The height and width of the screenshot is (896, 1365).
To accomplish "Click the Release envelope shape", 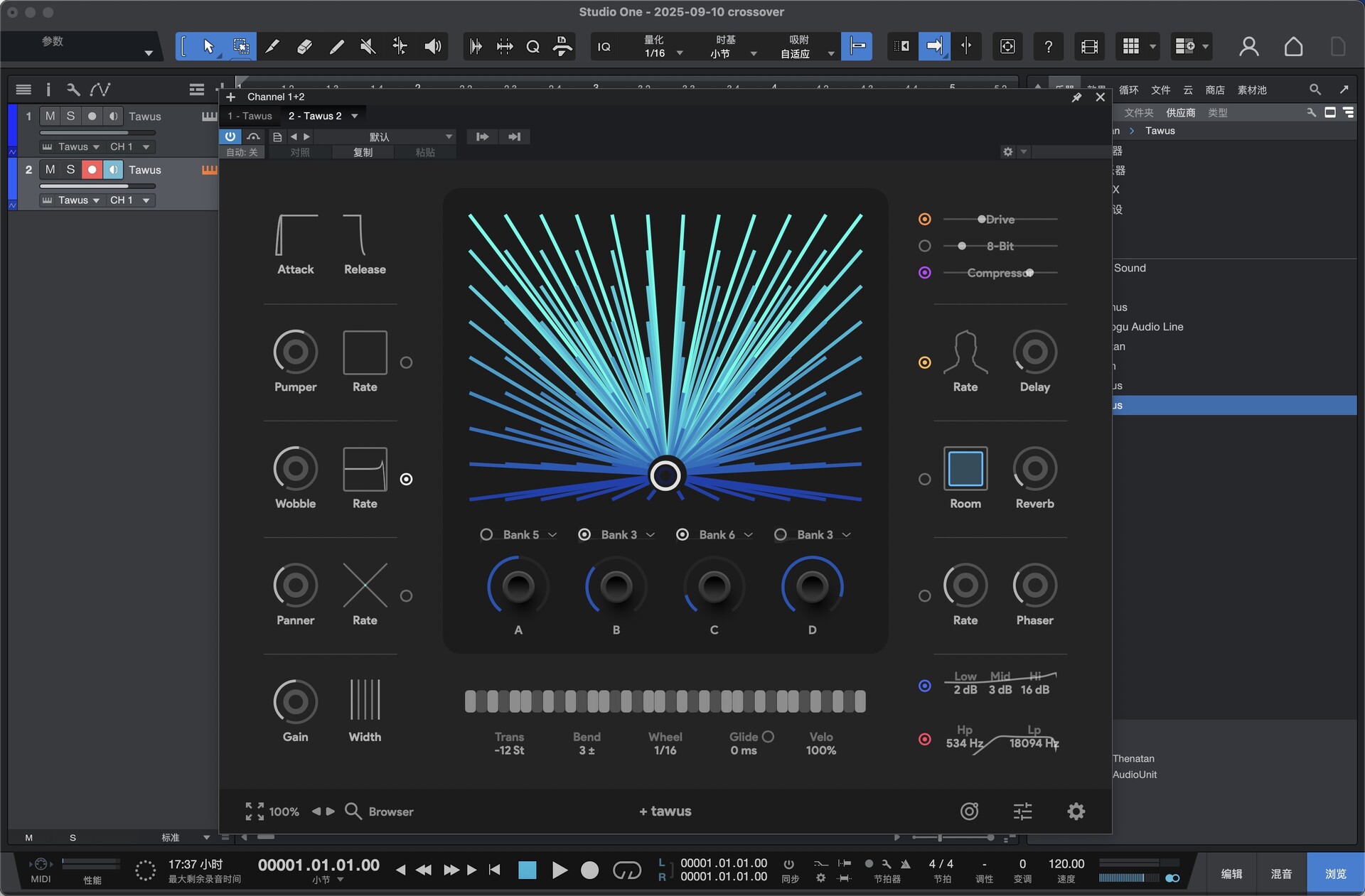I will pyautogui.click(x=355, y=234).
